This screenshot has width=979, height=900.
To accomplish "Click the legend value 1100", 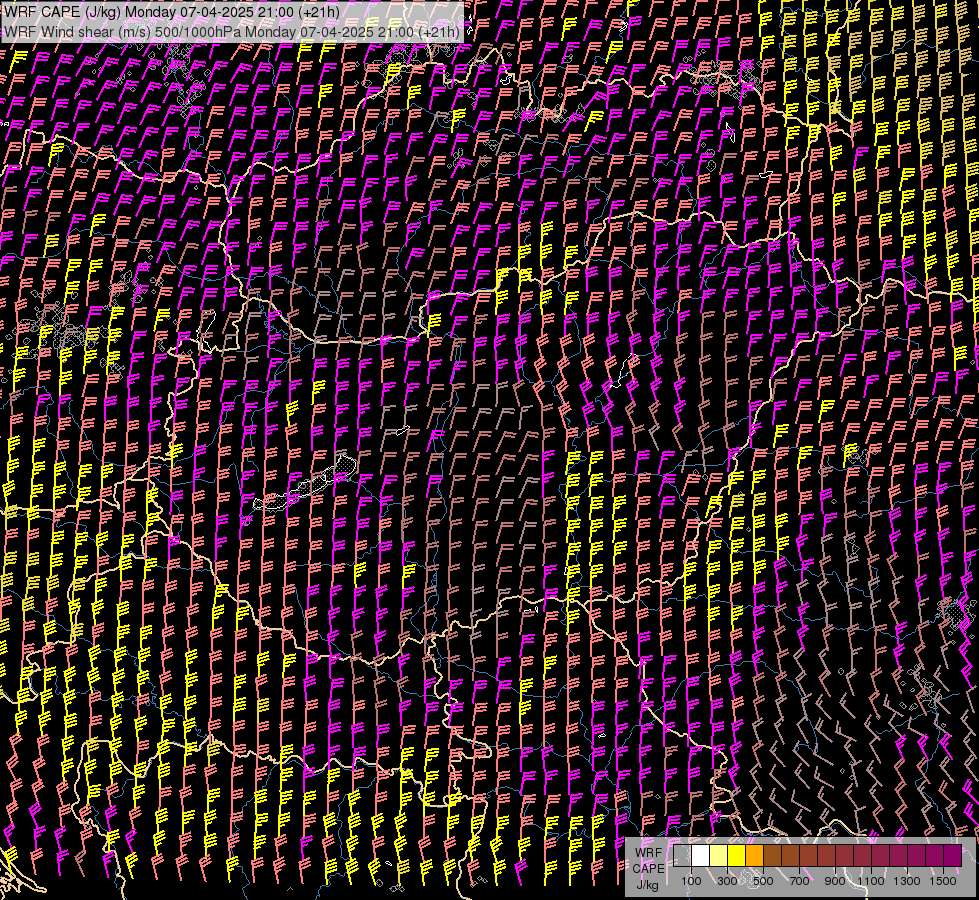I will 870,881.
